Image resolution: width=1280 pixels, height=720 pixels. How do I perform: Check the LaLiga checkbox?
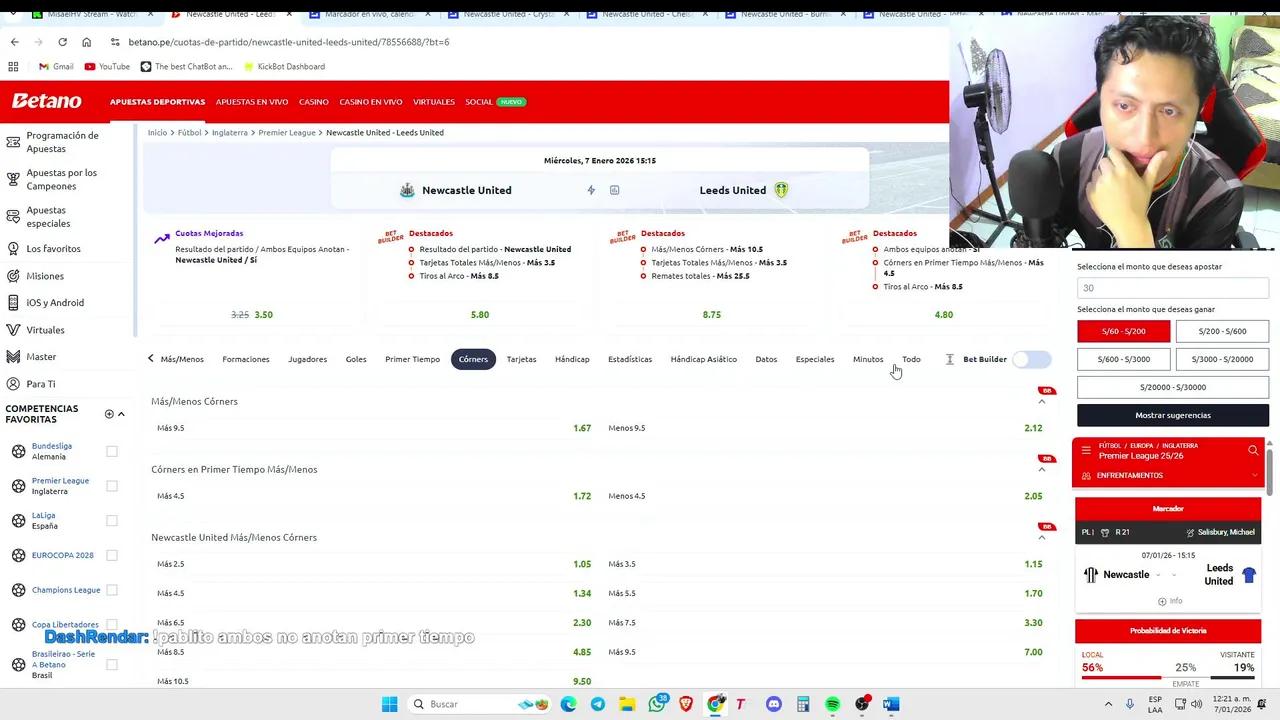tap(112, 520)
